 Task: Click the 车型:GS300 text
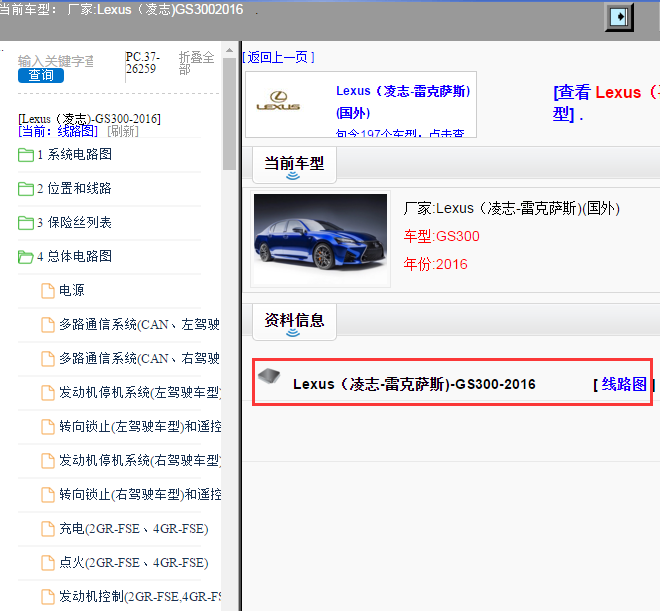point(442,236)
